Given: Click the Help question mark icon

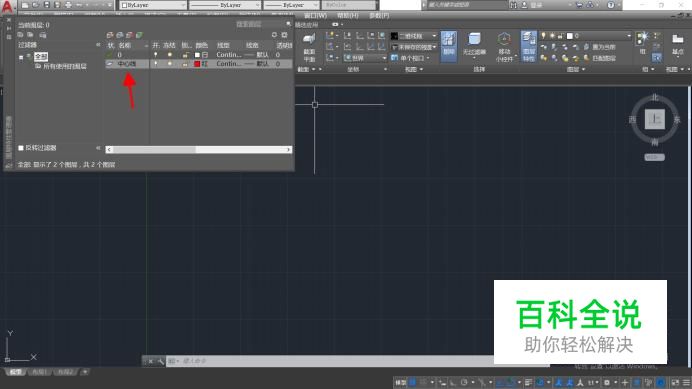Looking at the screenshot, I should click(611, 5).
